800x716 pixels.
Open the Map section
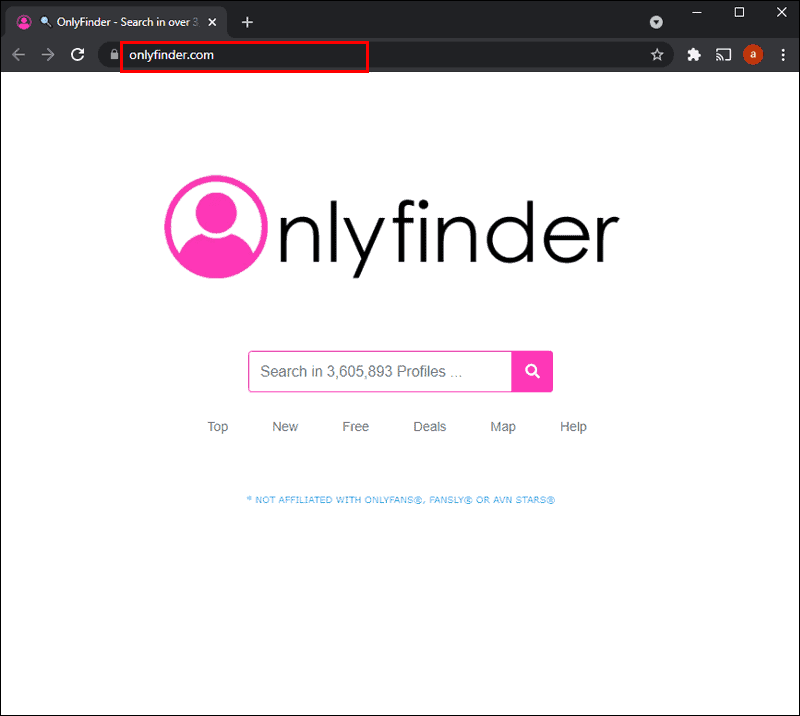pos(503,426)
